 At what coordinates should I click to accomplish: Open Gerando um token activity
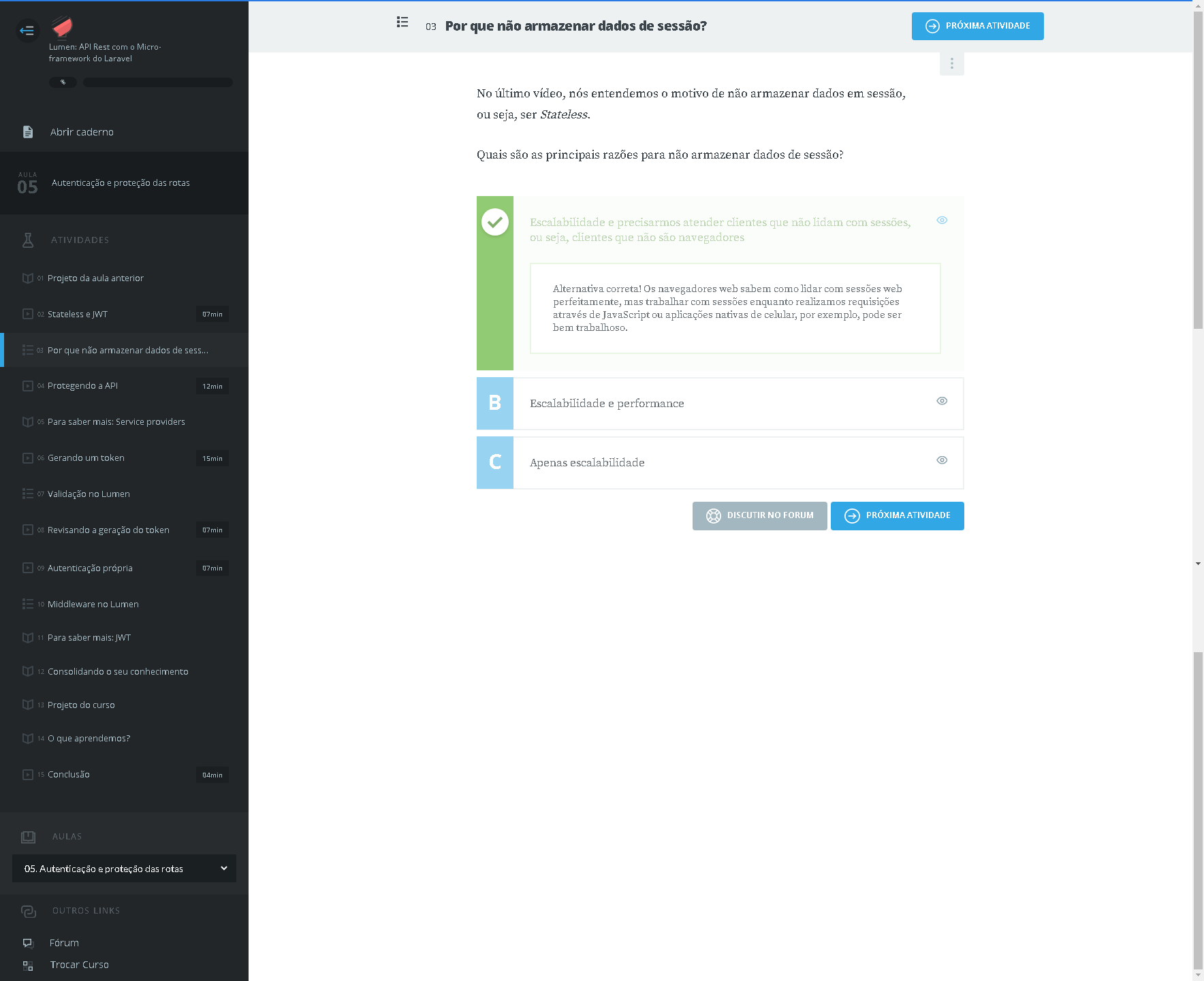pyautogui.click(x=86, y=458)
